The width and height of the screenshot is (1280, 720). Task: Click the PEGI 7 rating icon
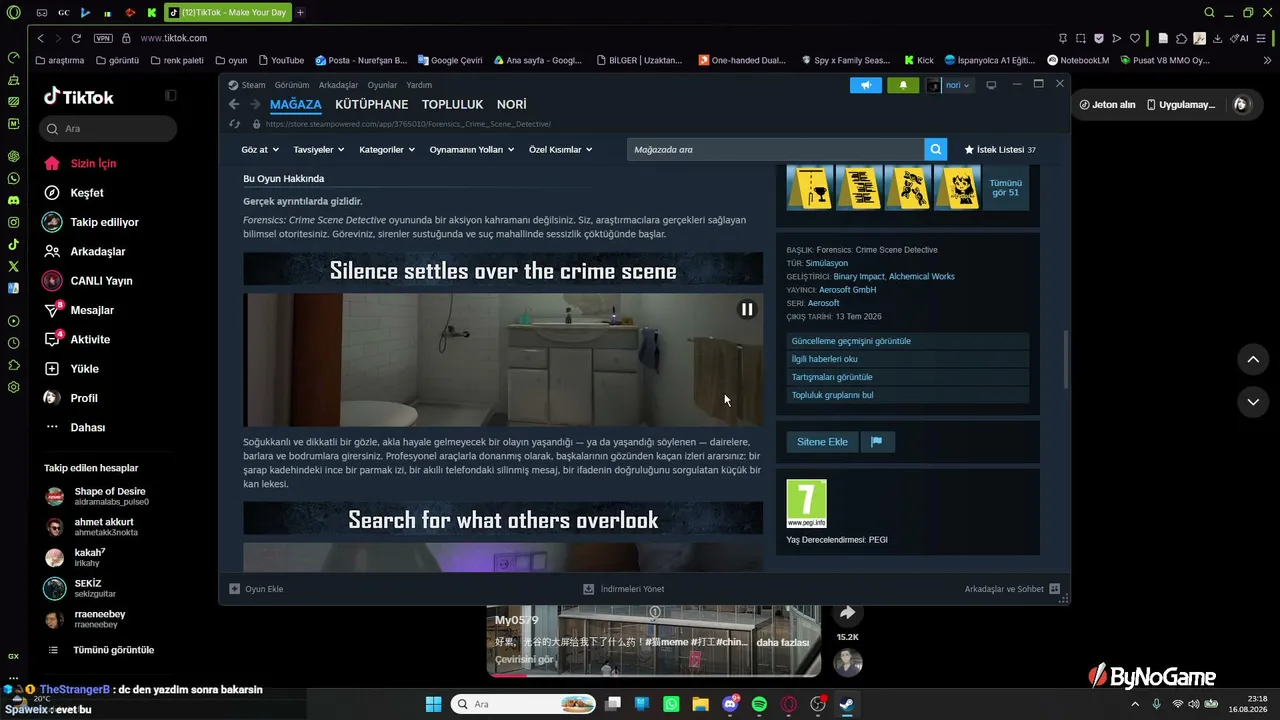806,503
